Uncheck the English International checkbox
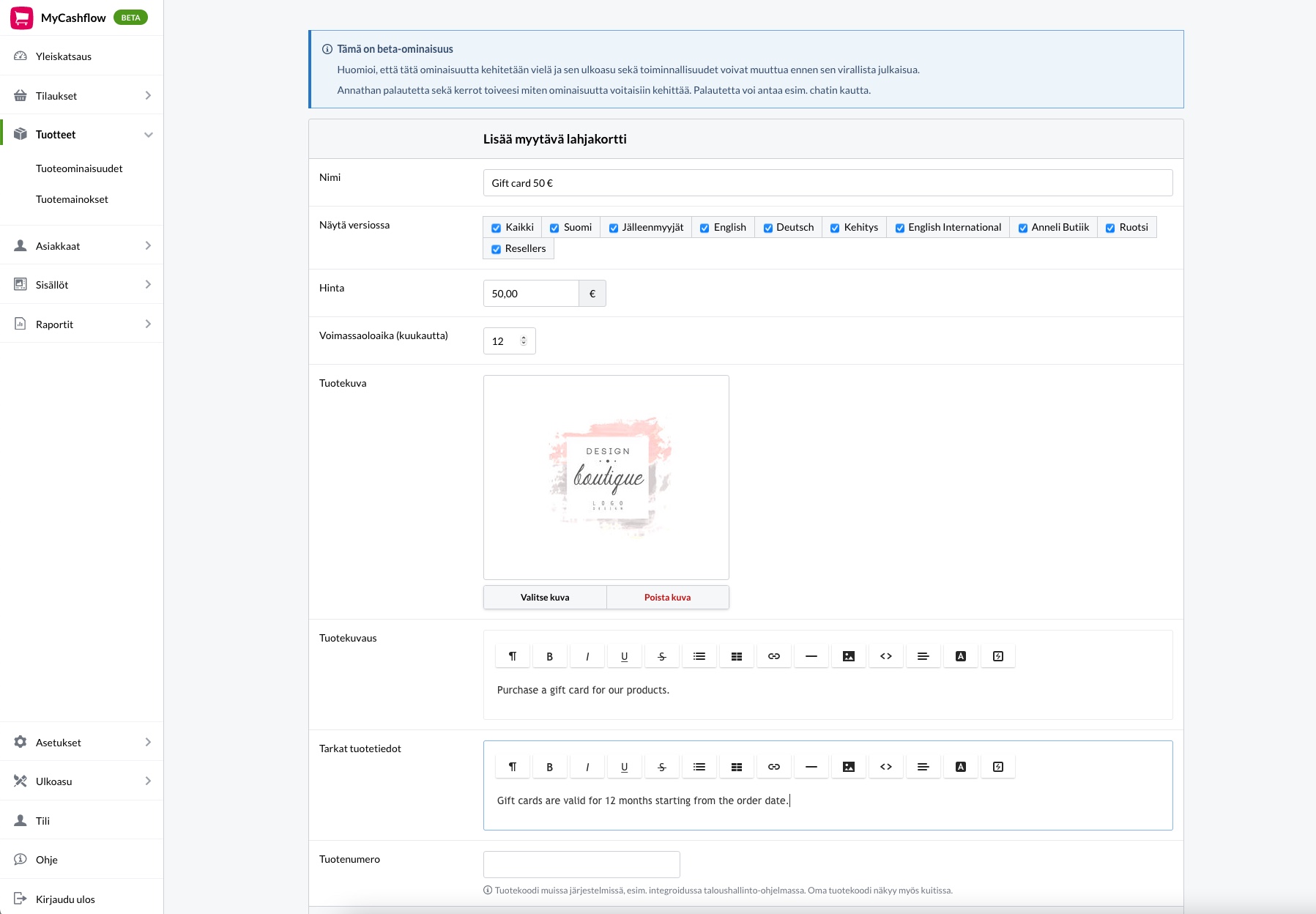 (900, 228)
